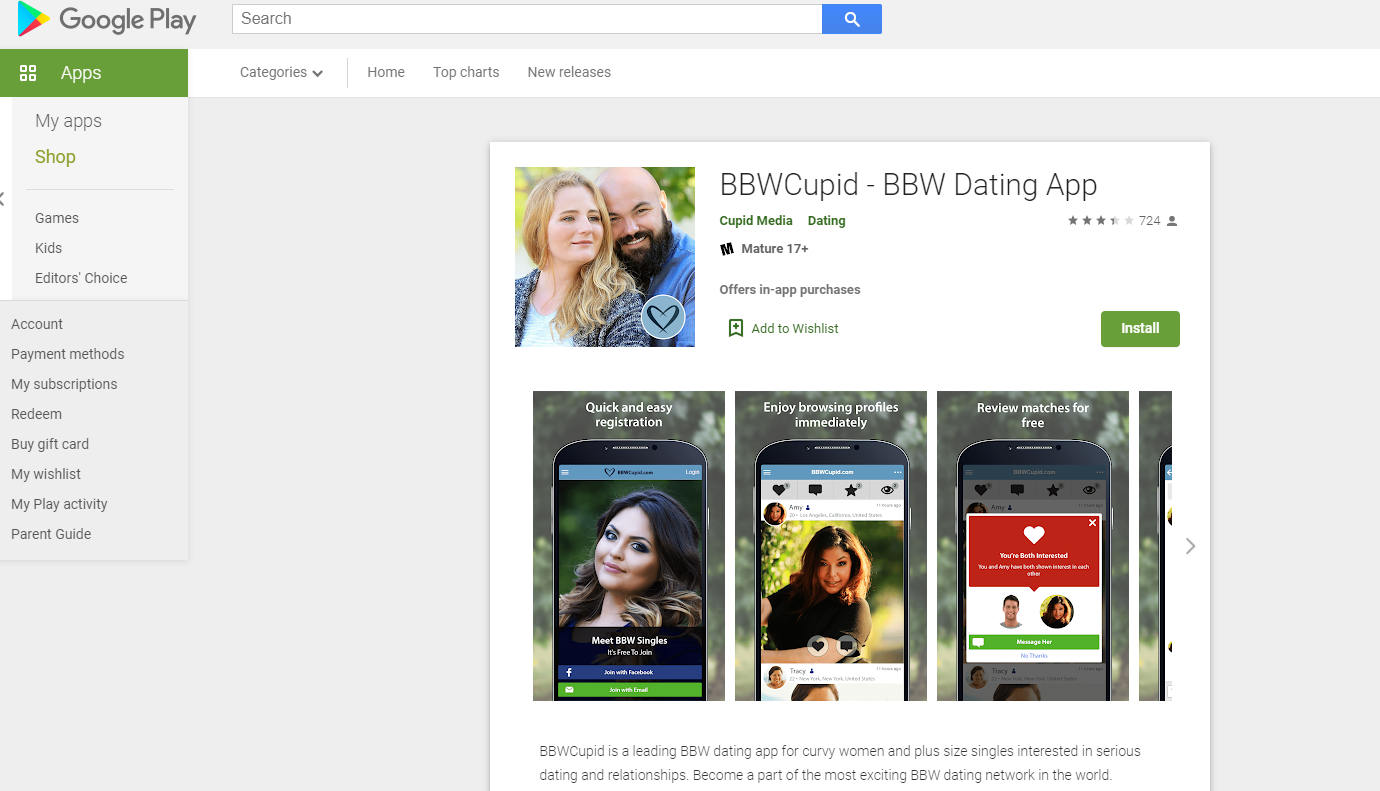Image resolution: width=1380 pixels, height=791 pixels.
Task: Click the blue search magnifier button
Action: (851, 19)
